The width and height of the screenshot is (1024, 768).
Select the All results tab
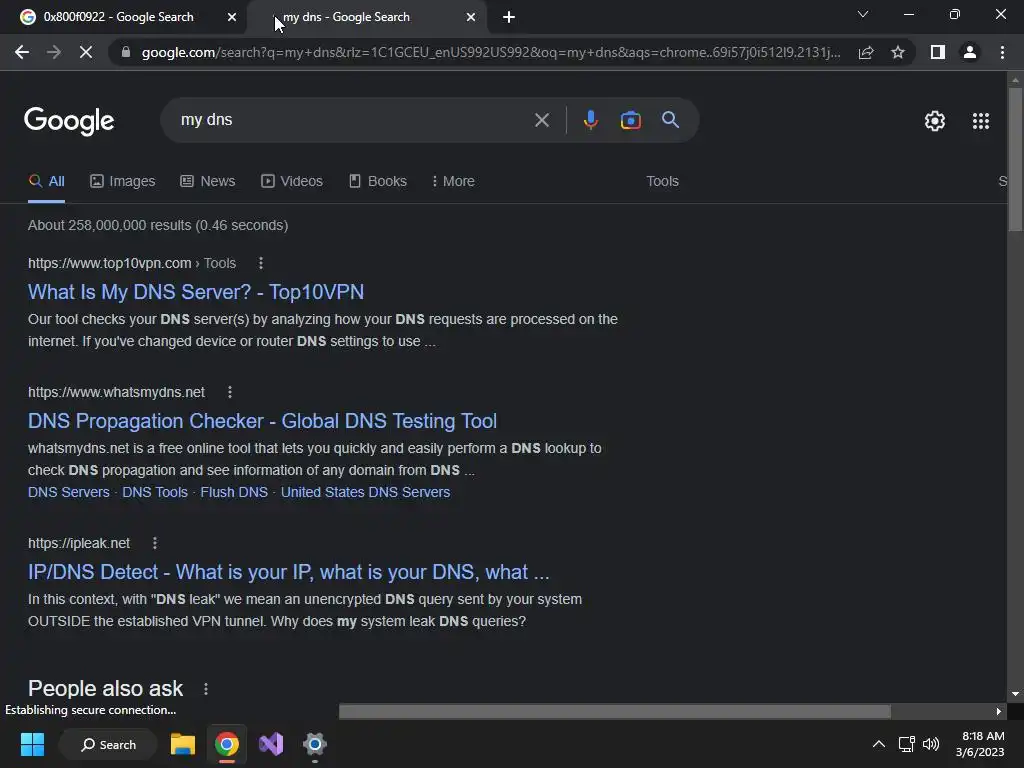click(47, 182)
